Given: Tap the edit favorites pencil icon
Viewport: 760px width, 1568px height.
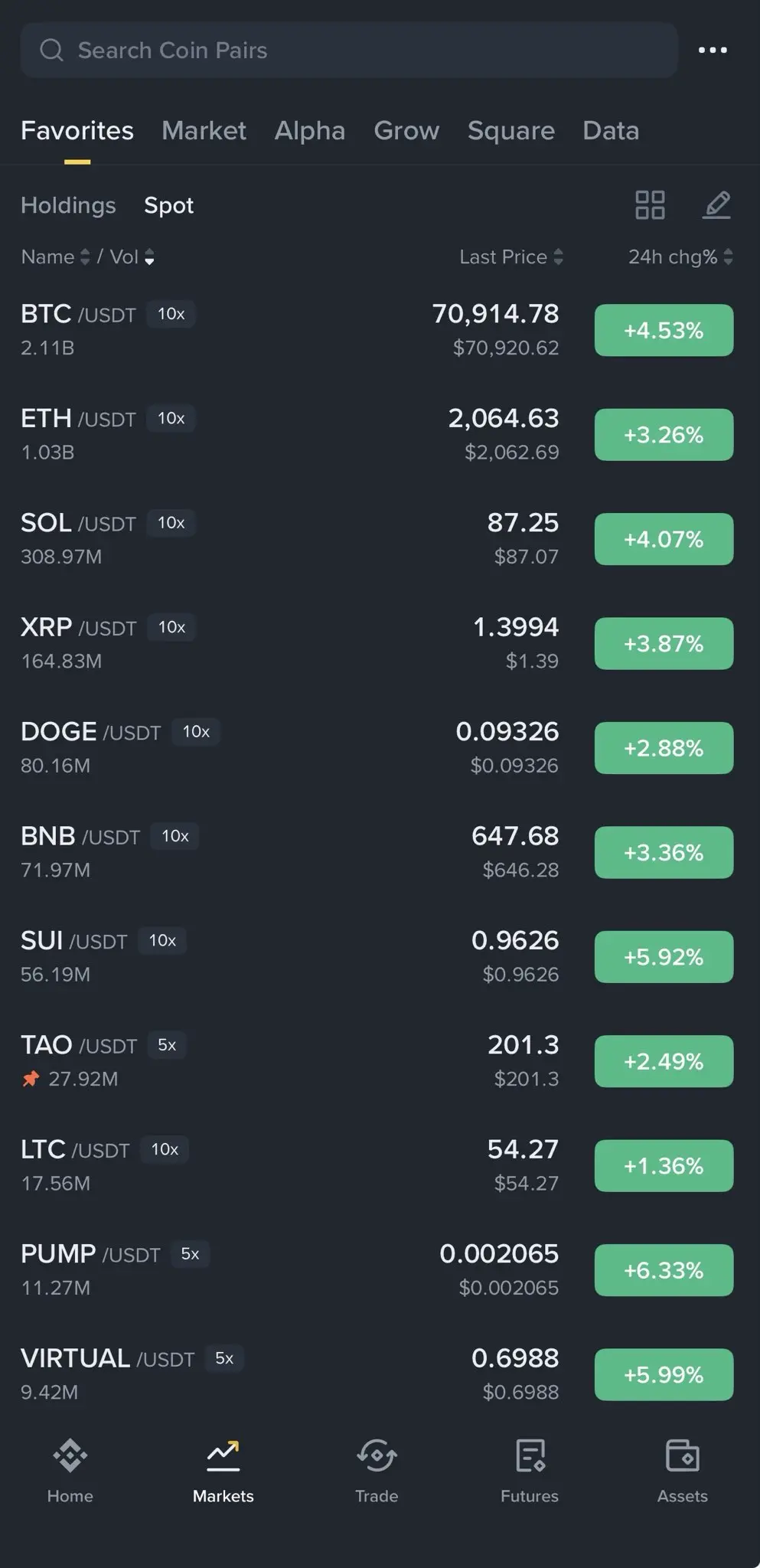Looking at the screenshot, I should click(x=716, y=205).
